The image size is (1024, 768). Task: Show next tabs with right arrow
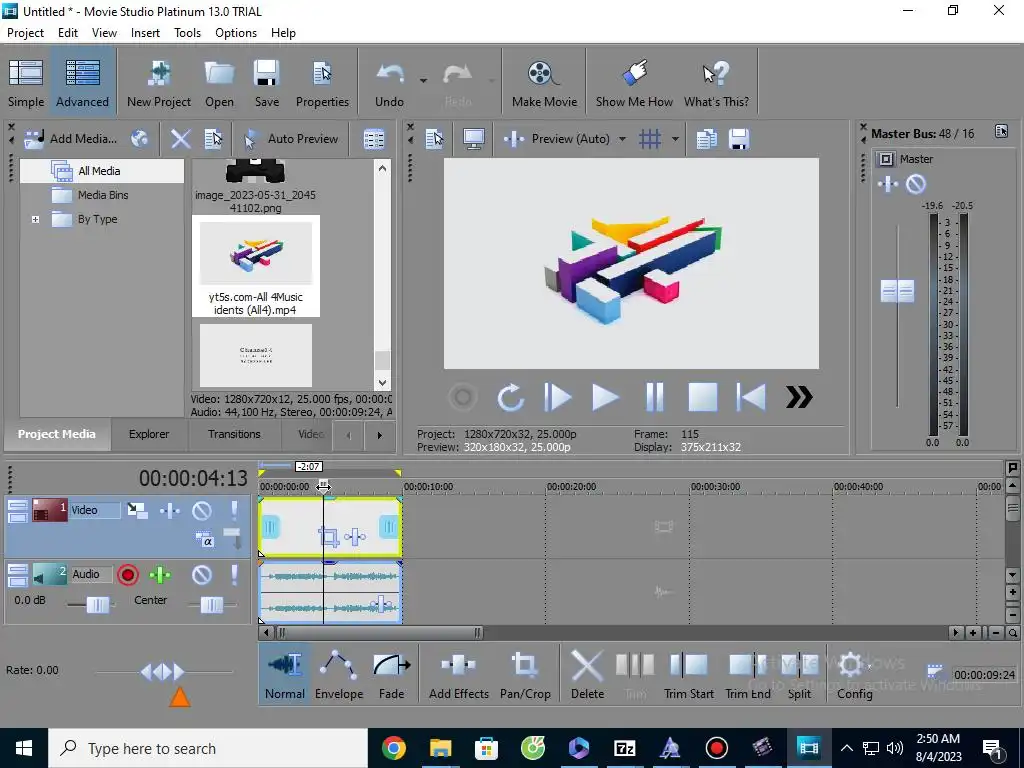pyautogui.click(x=379, y=435)
